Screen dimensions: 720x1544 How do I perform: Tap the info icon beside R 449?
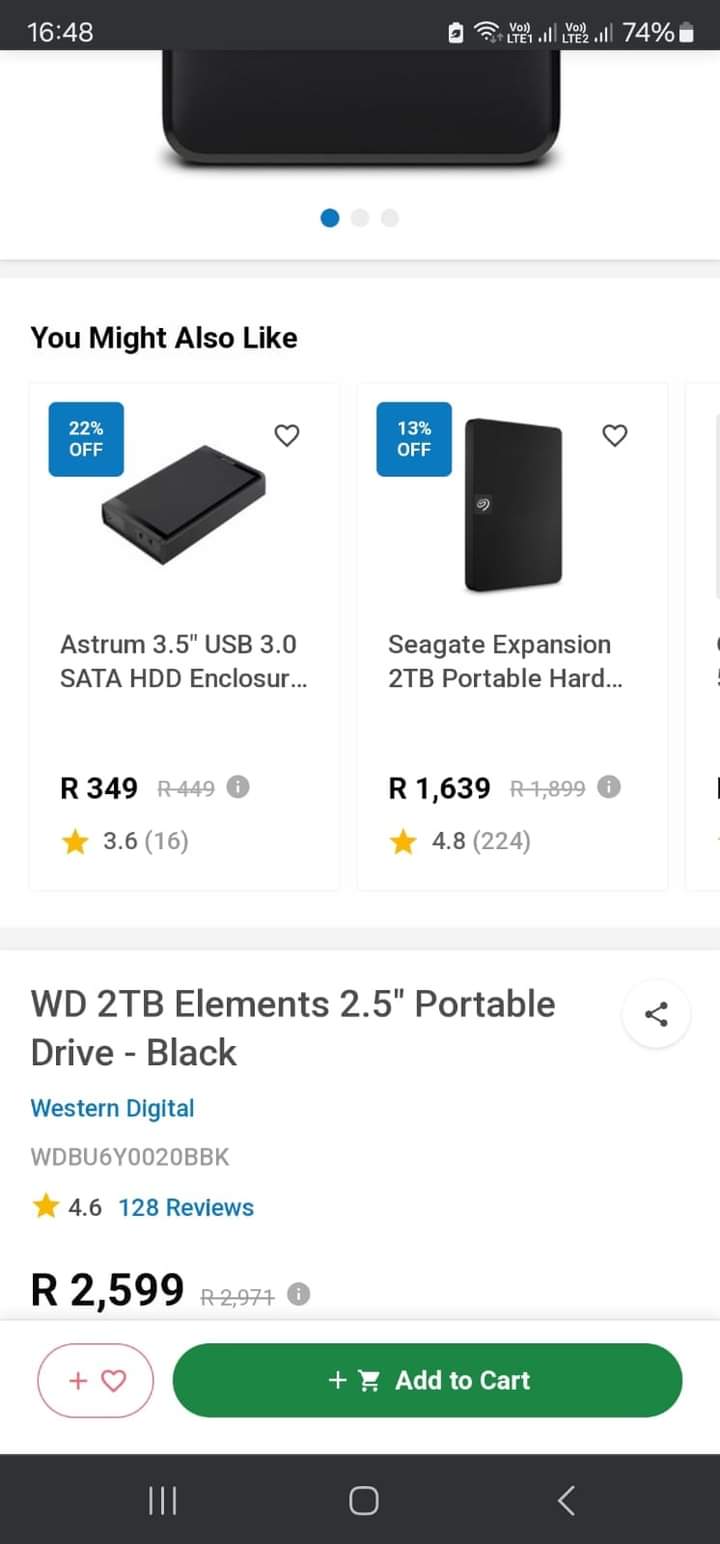(238, 787)
